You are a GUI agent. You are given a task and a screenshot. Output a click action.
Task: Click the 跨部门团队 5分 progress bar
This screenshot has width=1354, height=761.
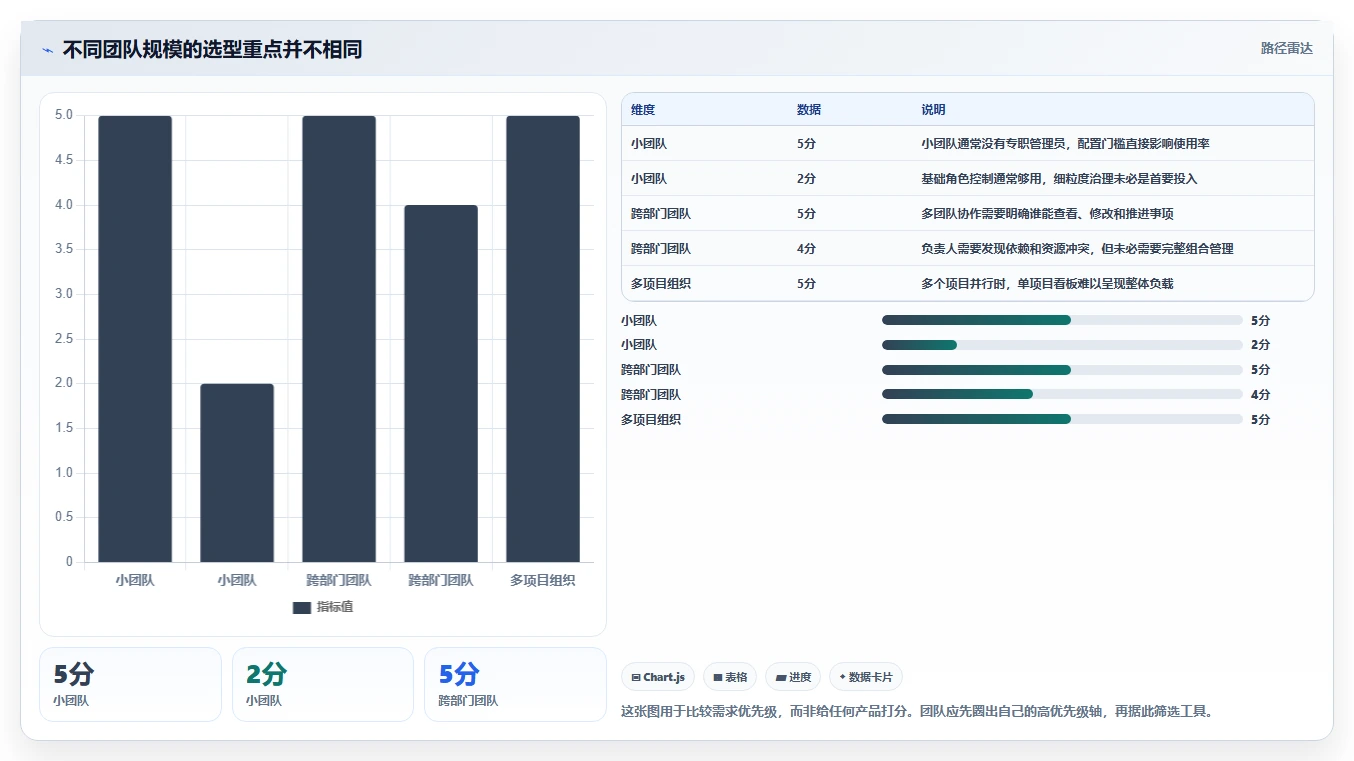(1062, 370)
